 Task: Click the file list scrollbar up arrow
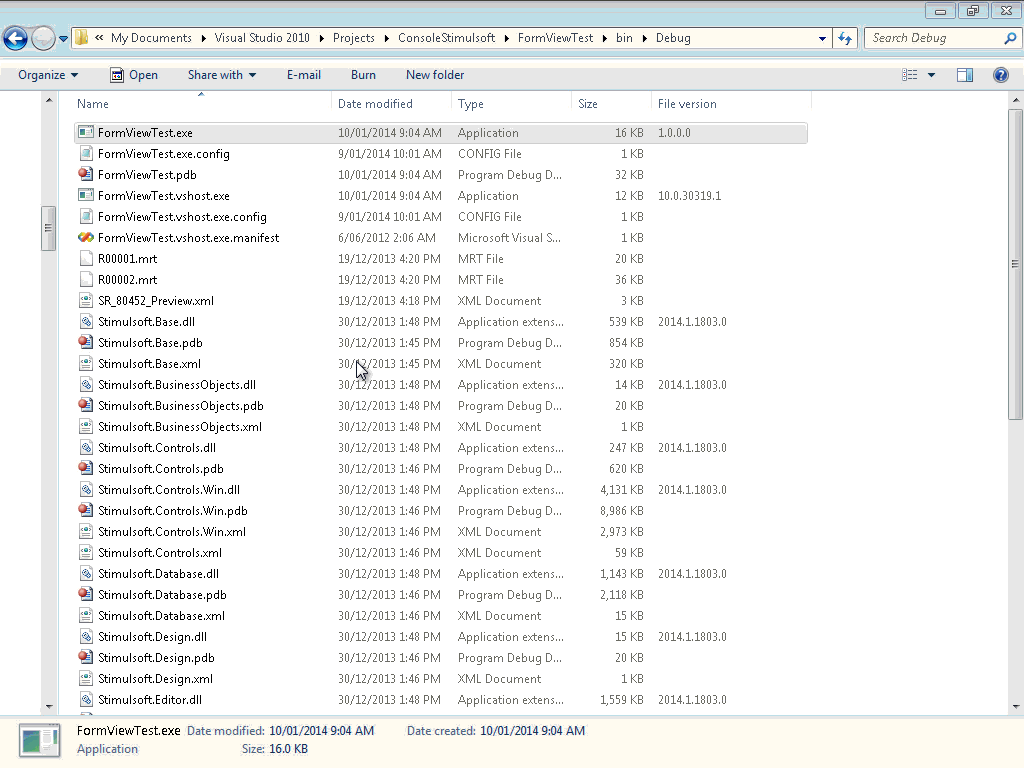[1015, 100]
